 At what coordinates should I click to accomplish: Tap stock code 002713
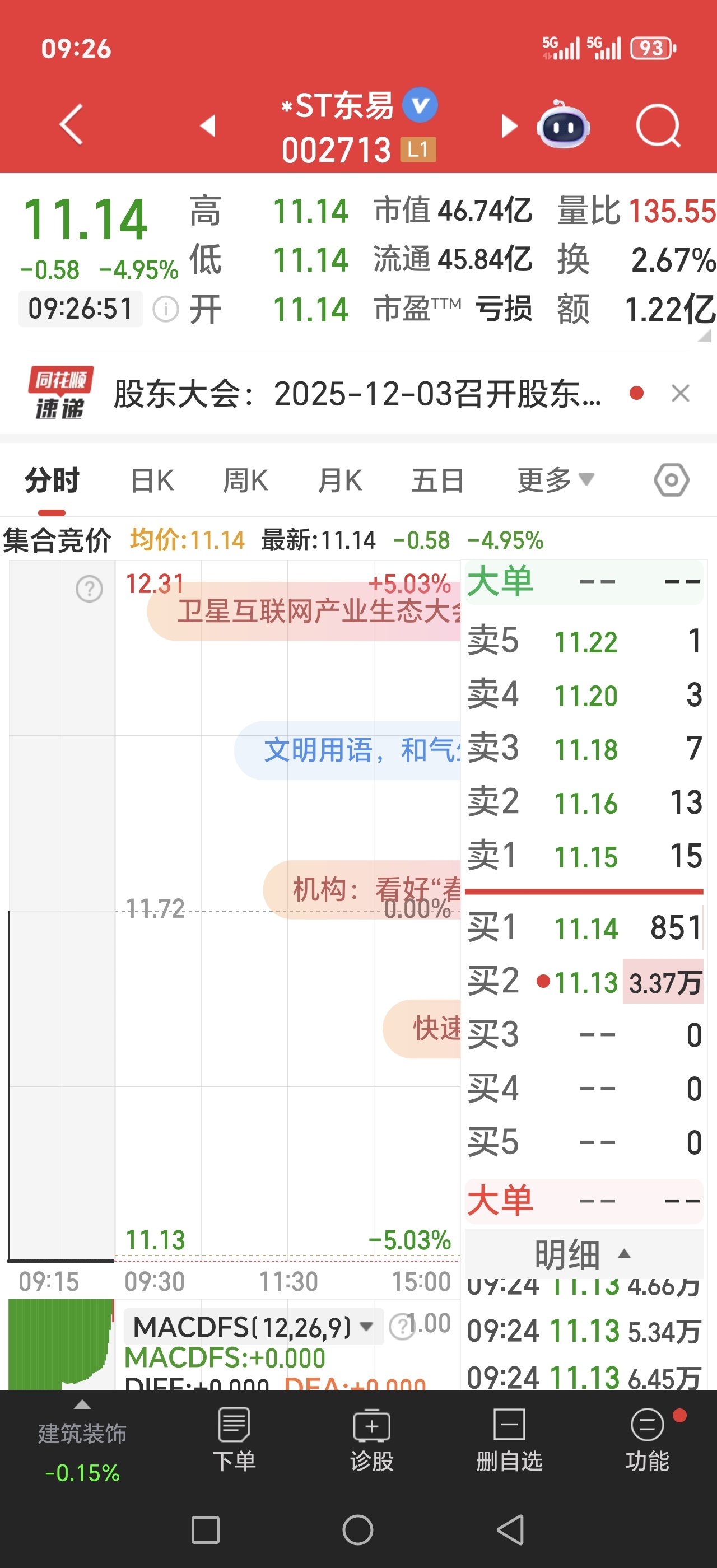336,150
